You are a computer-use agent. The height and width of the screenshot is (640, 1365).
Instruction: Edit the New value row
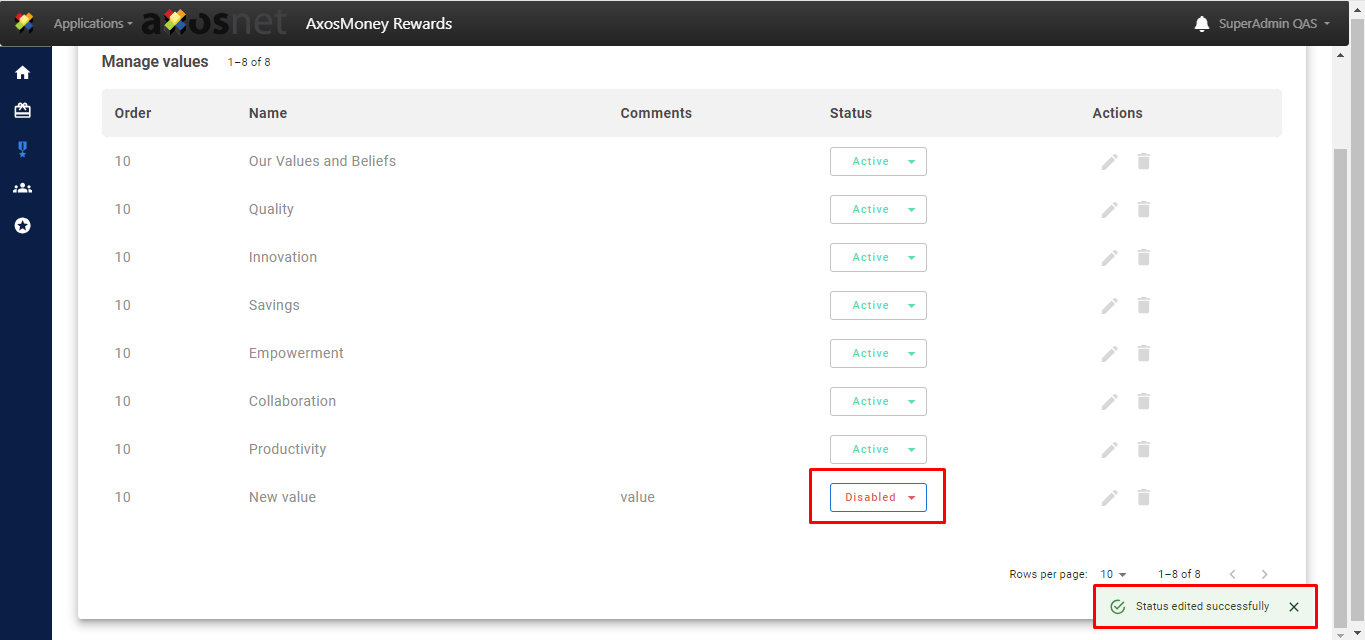coord(1109,498)
